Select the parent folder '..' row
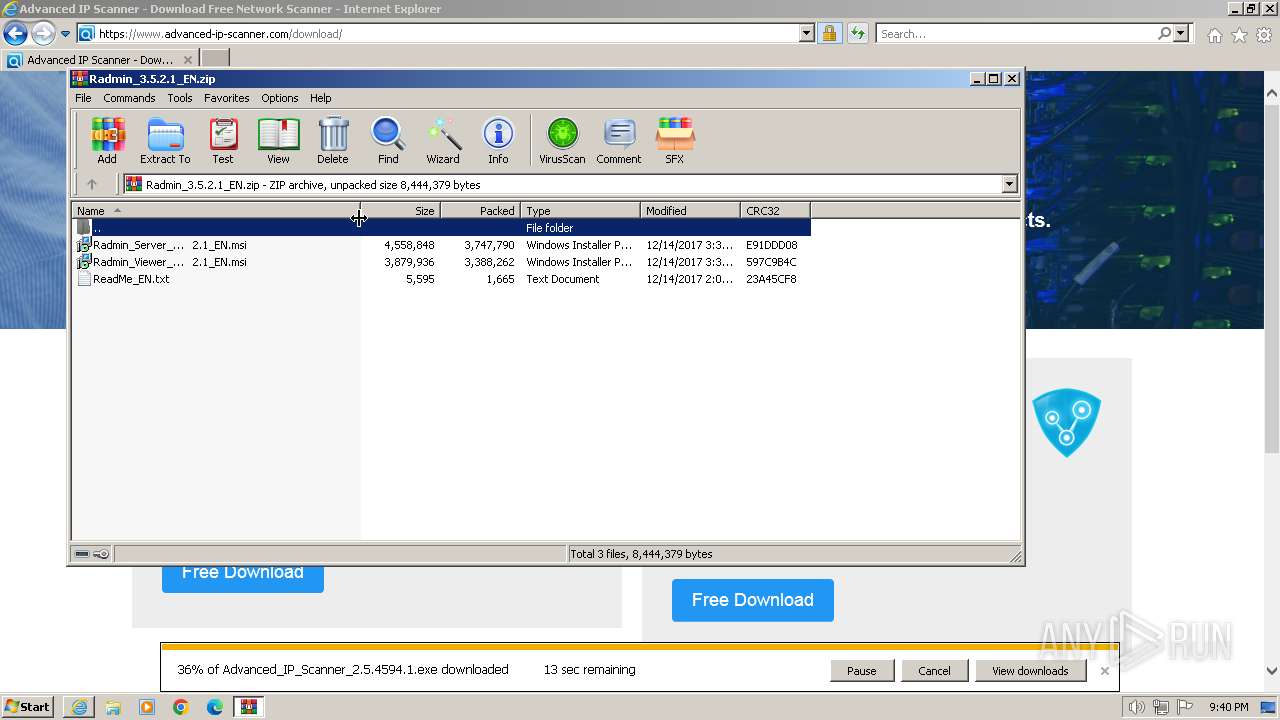1280x720 pixels. [x=441, y=228]
